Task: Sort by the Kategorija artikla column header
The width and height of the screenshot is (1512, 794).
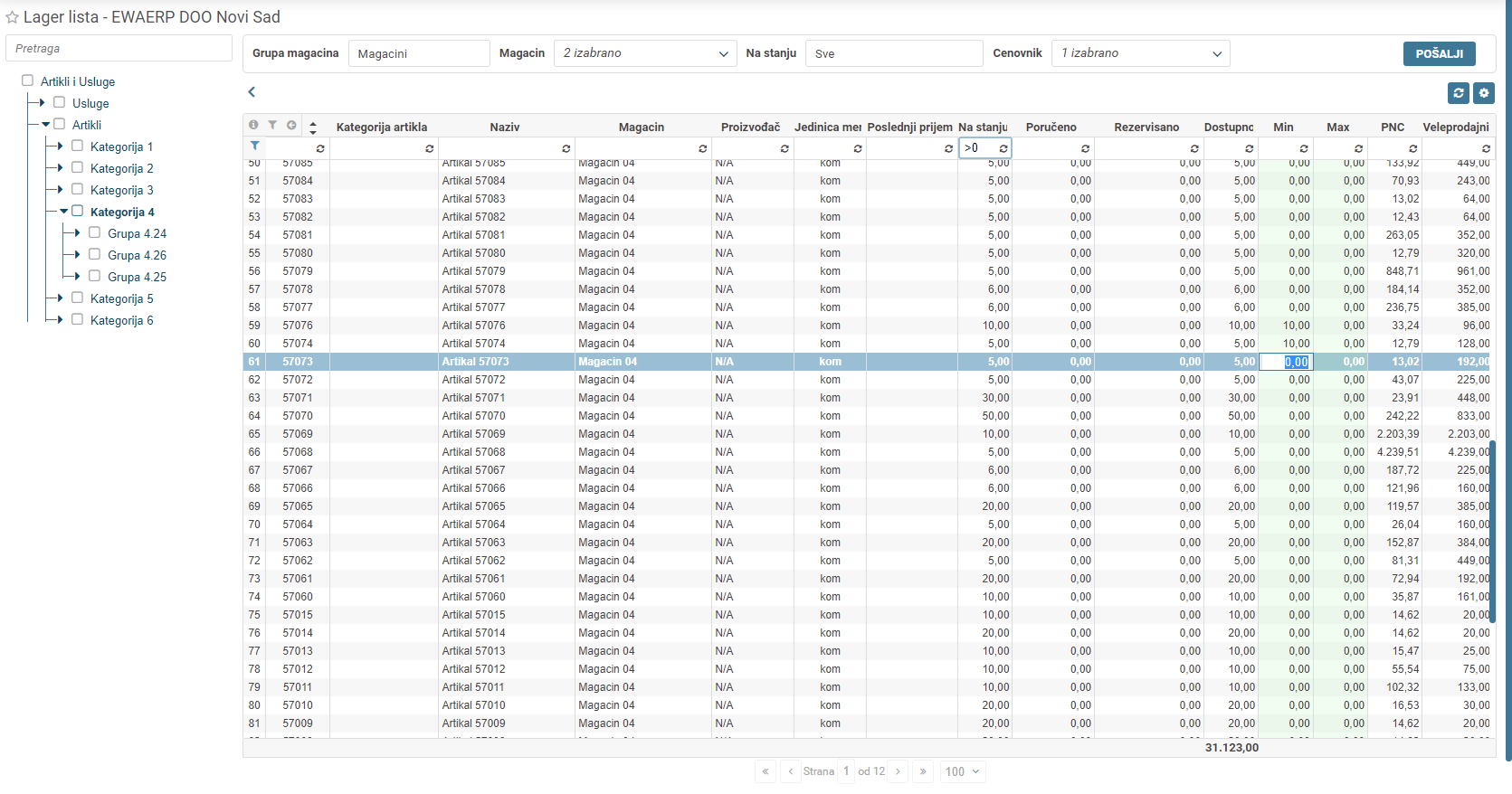Action: (x=381, y=128)
